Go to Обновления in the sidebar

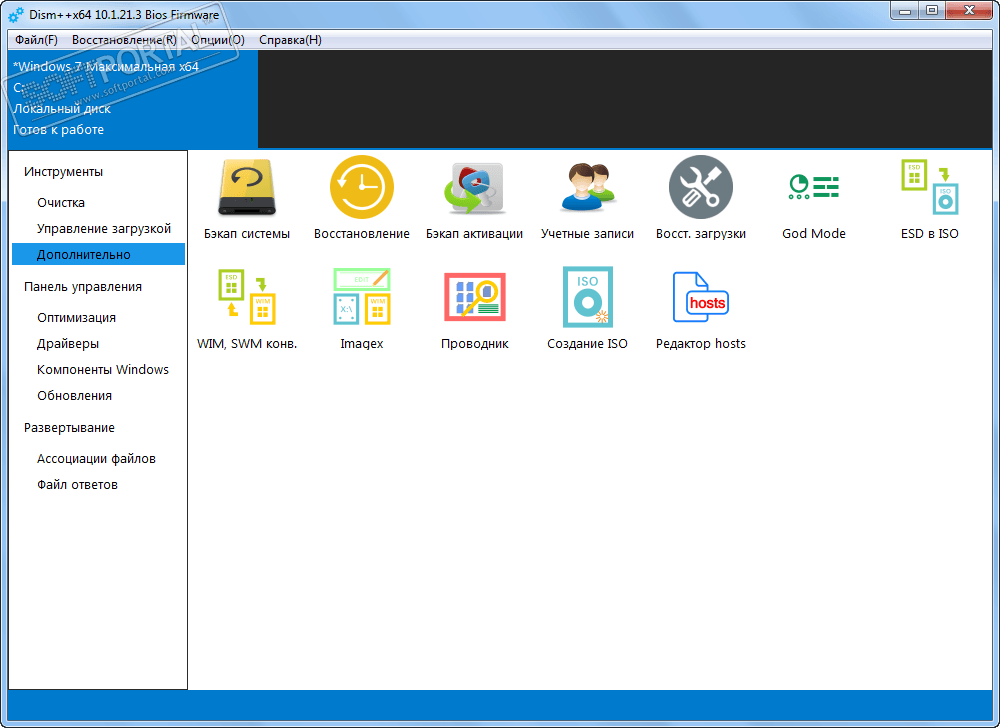(x=74, y=396)
